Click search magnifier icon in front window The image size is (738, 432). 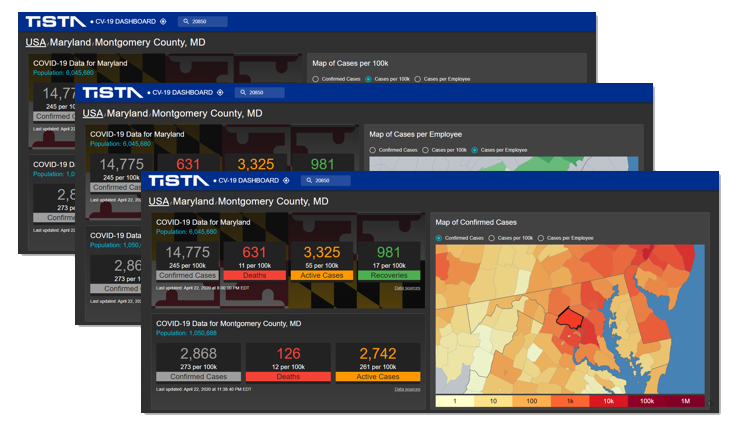point(309,181)
